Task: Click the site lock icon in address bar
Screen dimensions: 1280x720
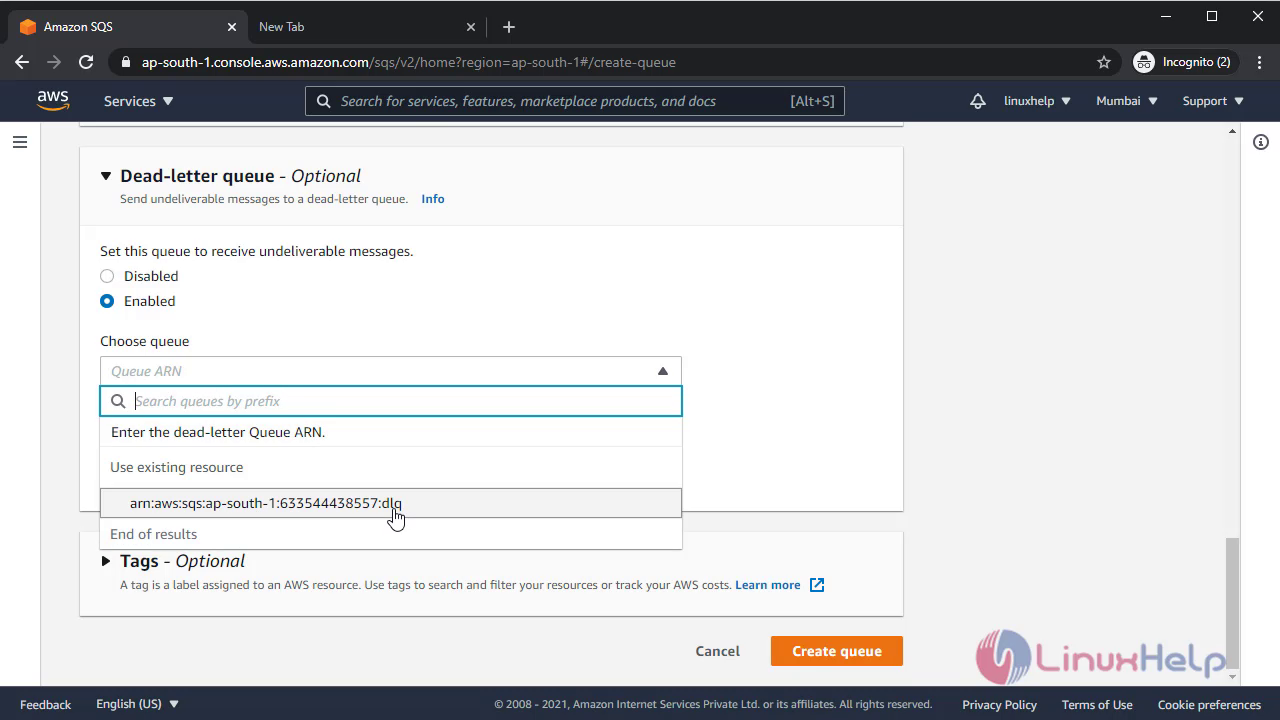Action: pos(126,62)
